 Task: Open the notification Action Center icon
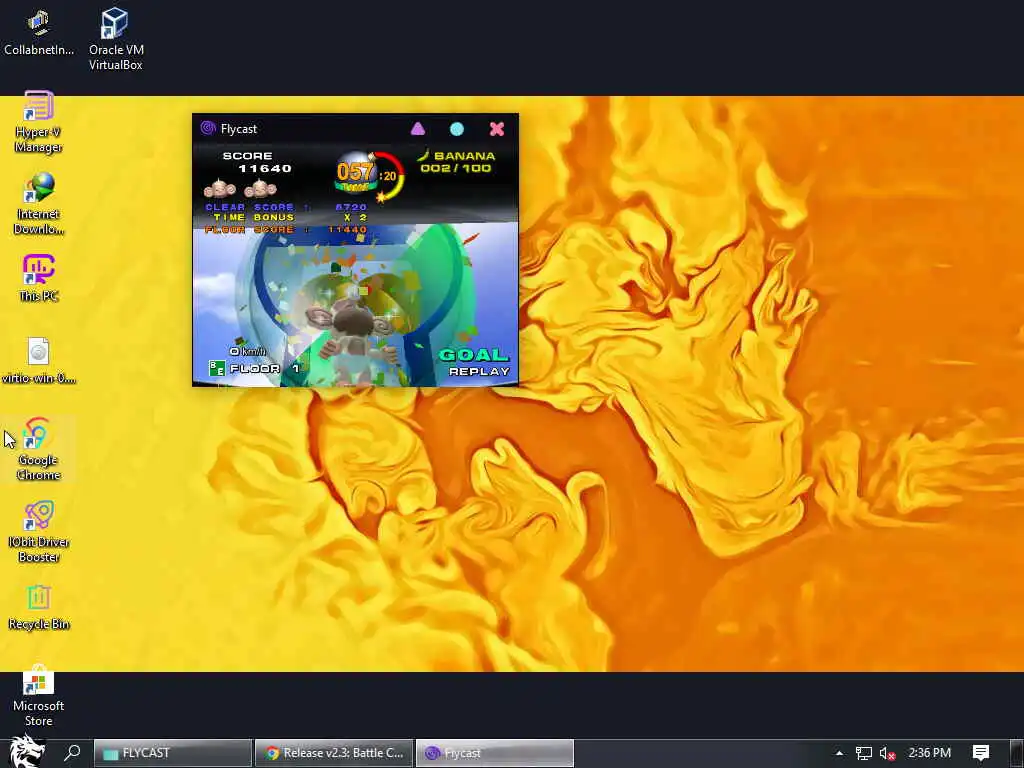click(980, 753)
